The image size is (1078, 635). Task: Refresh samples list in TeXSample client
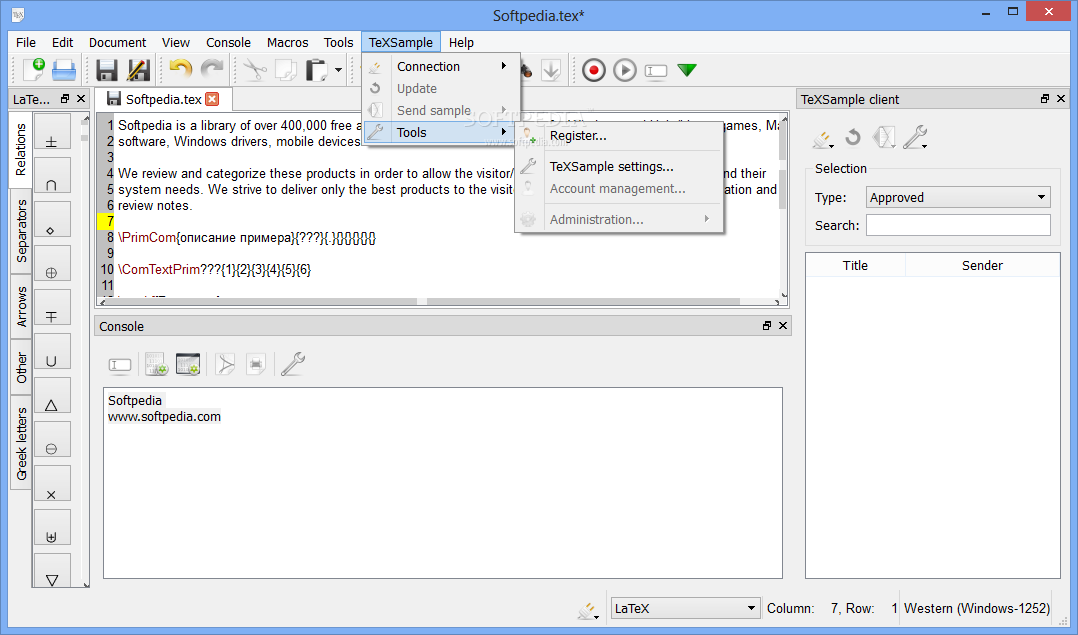(853, 138)
